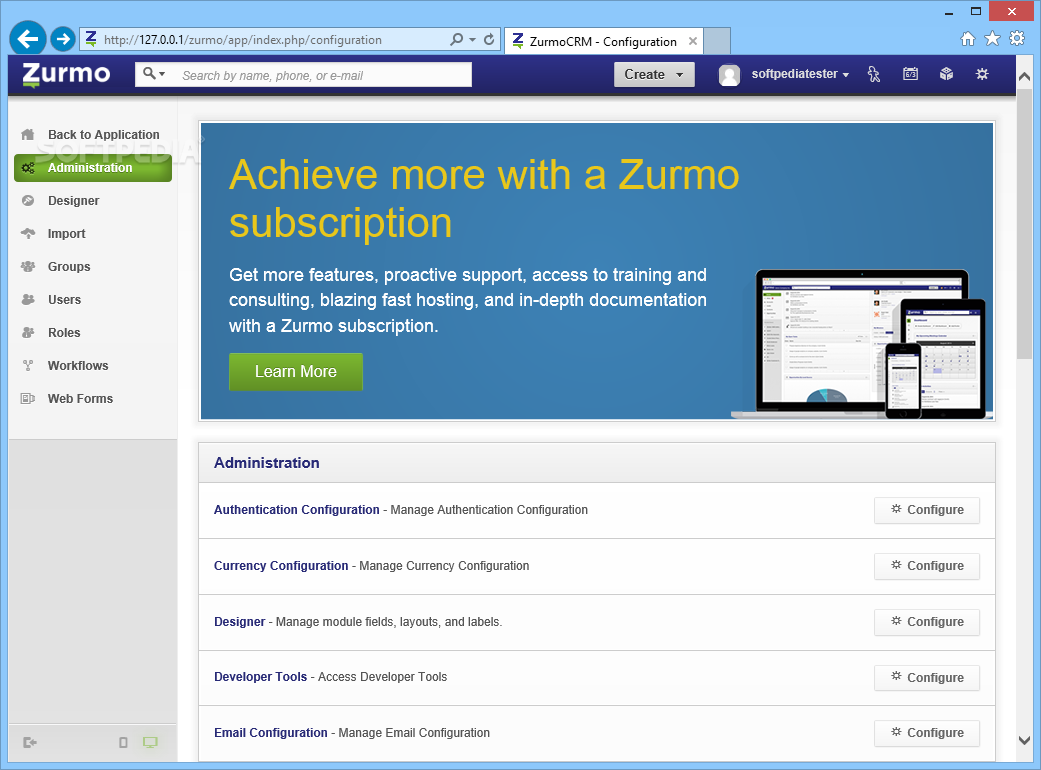
Task: Click the browser address bar URL
Action: (242, 40)
